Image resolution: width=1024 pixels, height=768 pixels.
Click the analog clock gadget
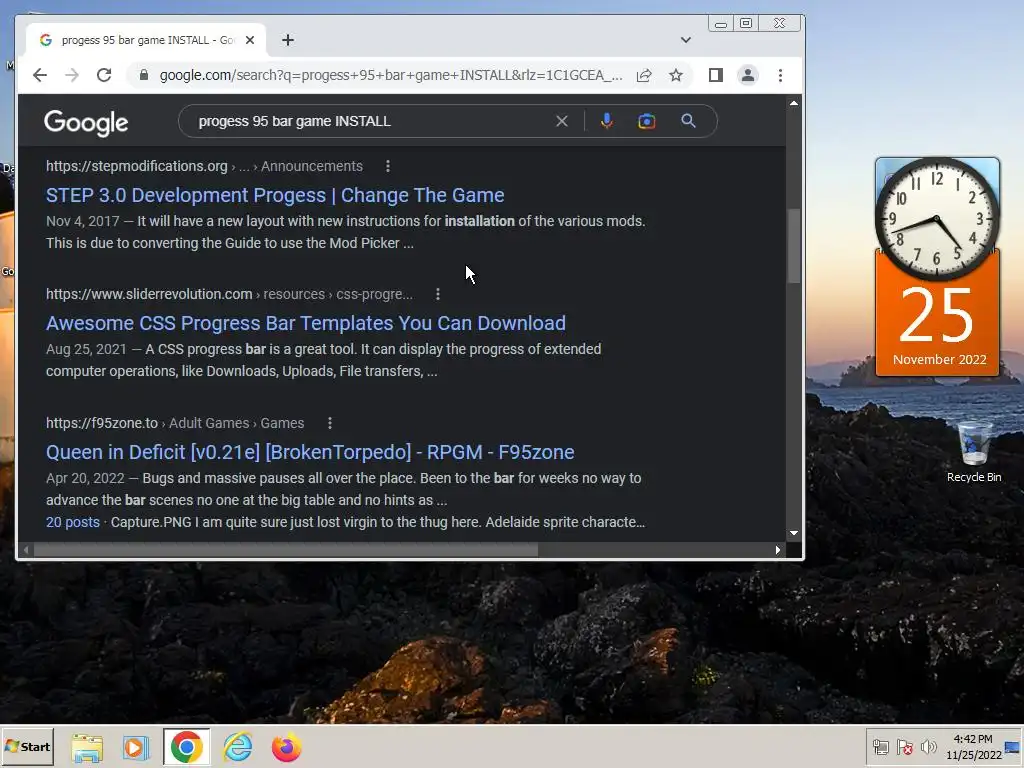click(x=936, y=219)
